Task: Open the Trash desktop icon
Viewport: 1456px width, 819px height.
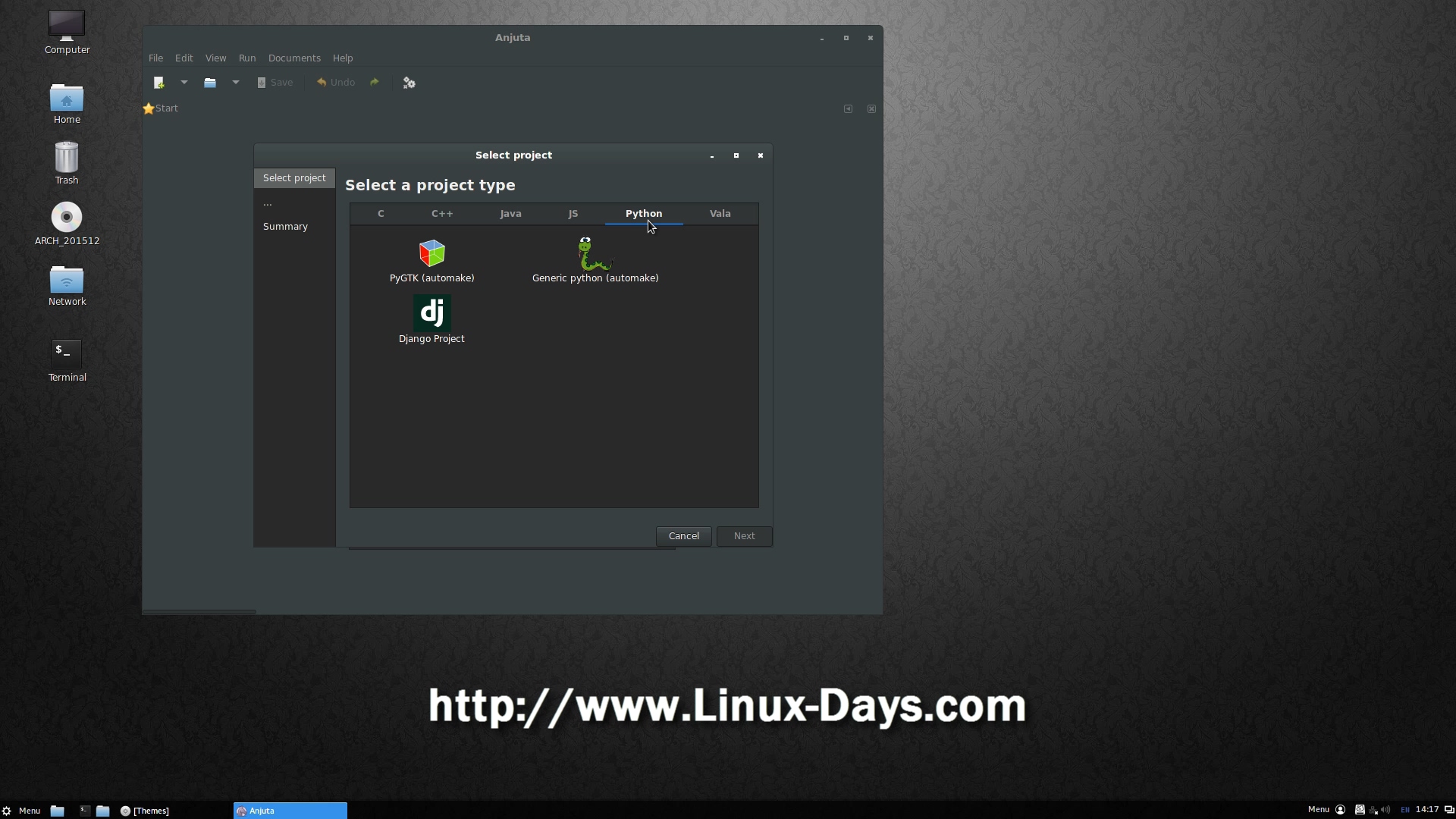Action: [x=67, y=163]
